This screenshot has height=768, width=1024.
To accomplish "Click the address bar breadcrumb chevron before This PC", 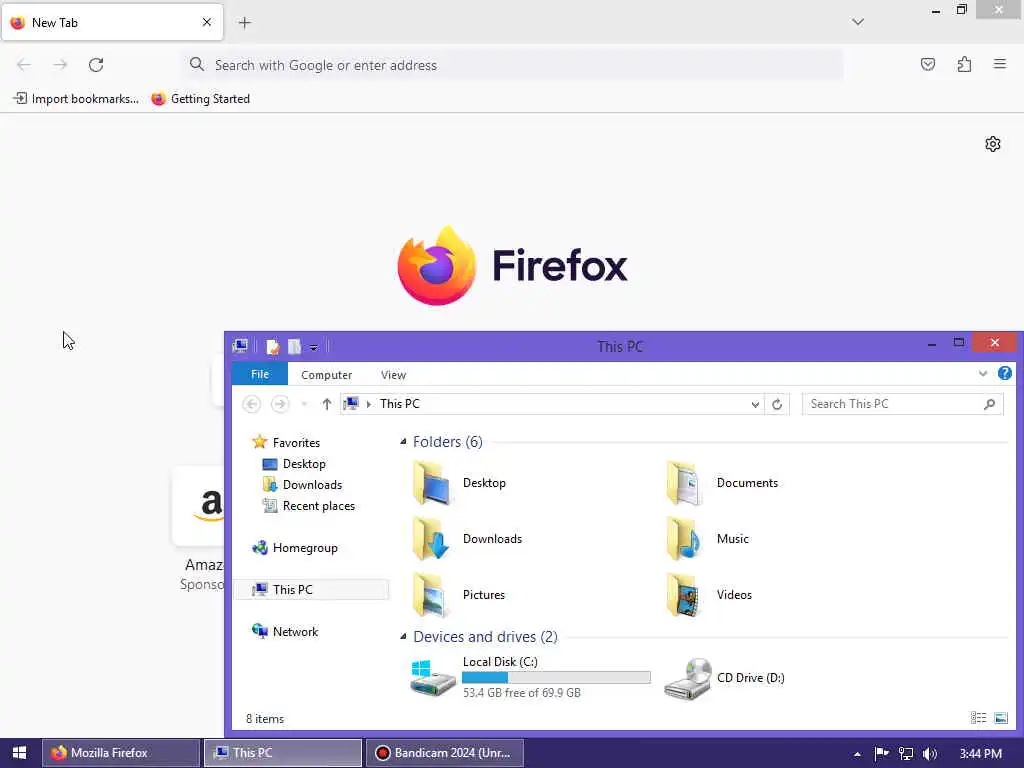I will tap(369, 404).
